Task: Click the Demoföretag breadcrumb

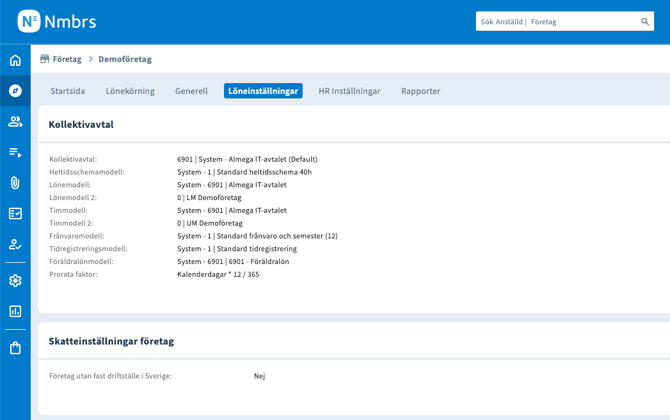Action: pyautogui.click(x=125, y=59)
